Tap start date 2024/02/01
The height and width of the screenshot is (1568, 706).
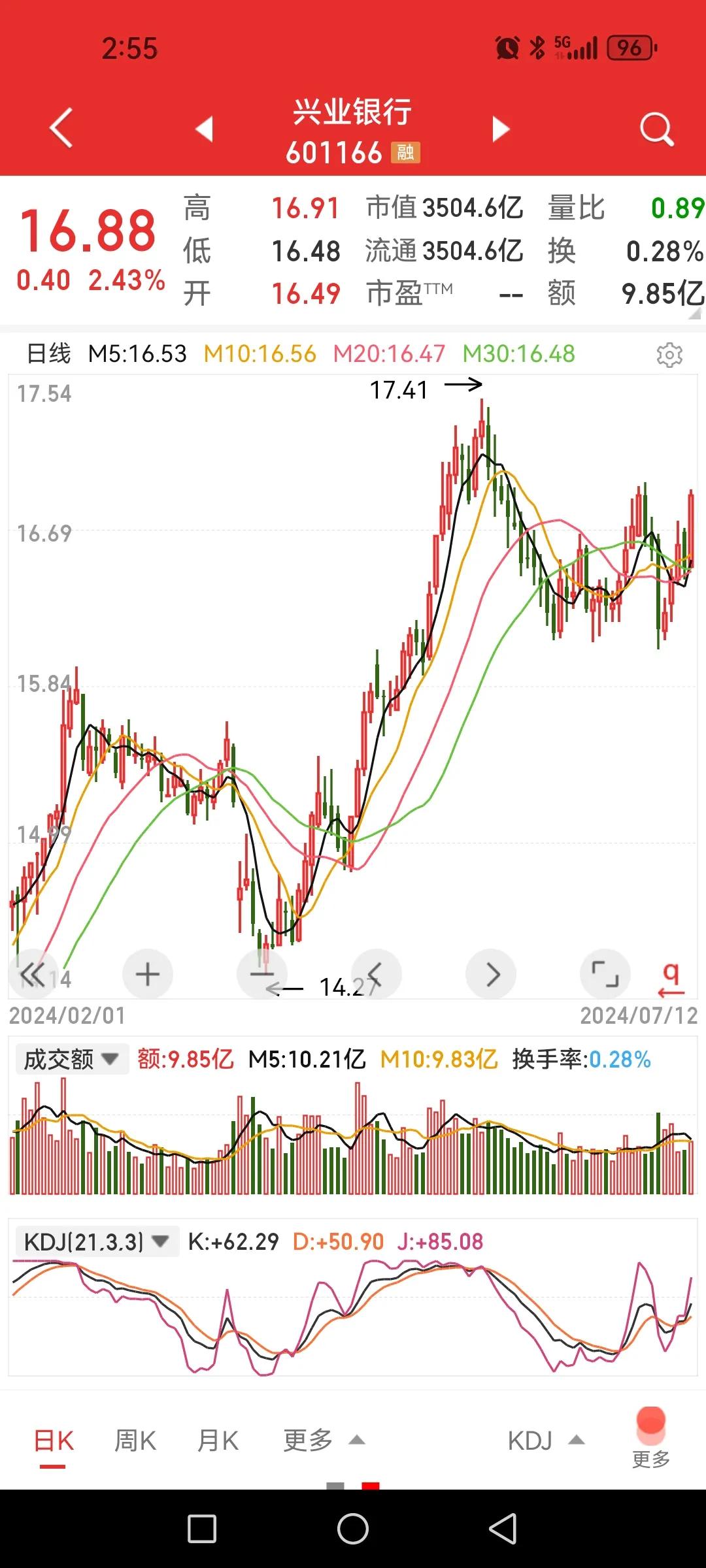(x=67, y=1015)
